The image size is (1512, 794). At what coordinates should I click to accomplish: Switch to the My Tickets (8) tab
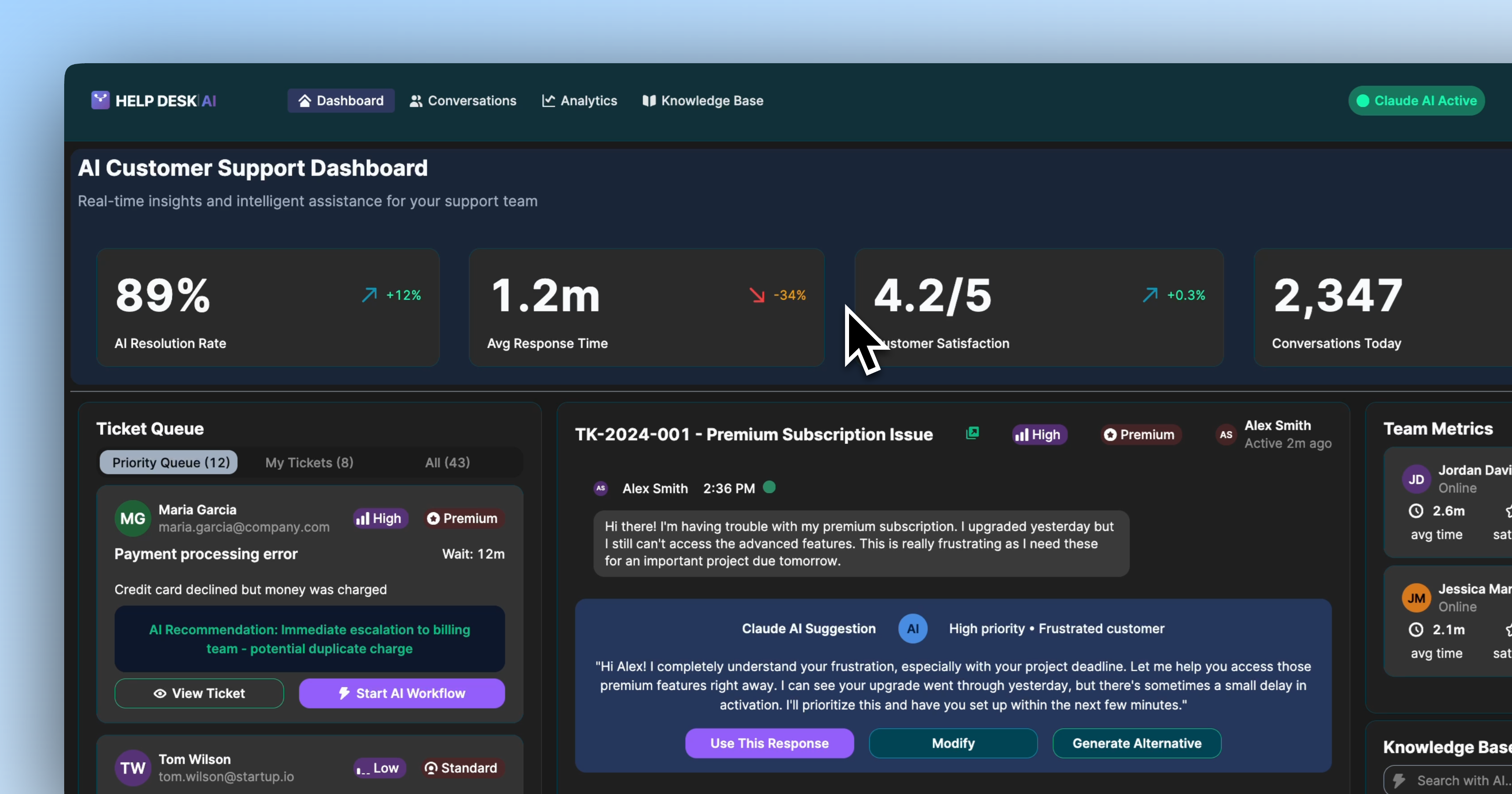click(309, 462)
